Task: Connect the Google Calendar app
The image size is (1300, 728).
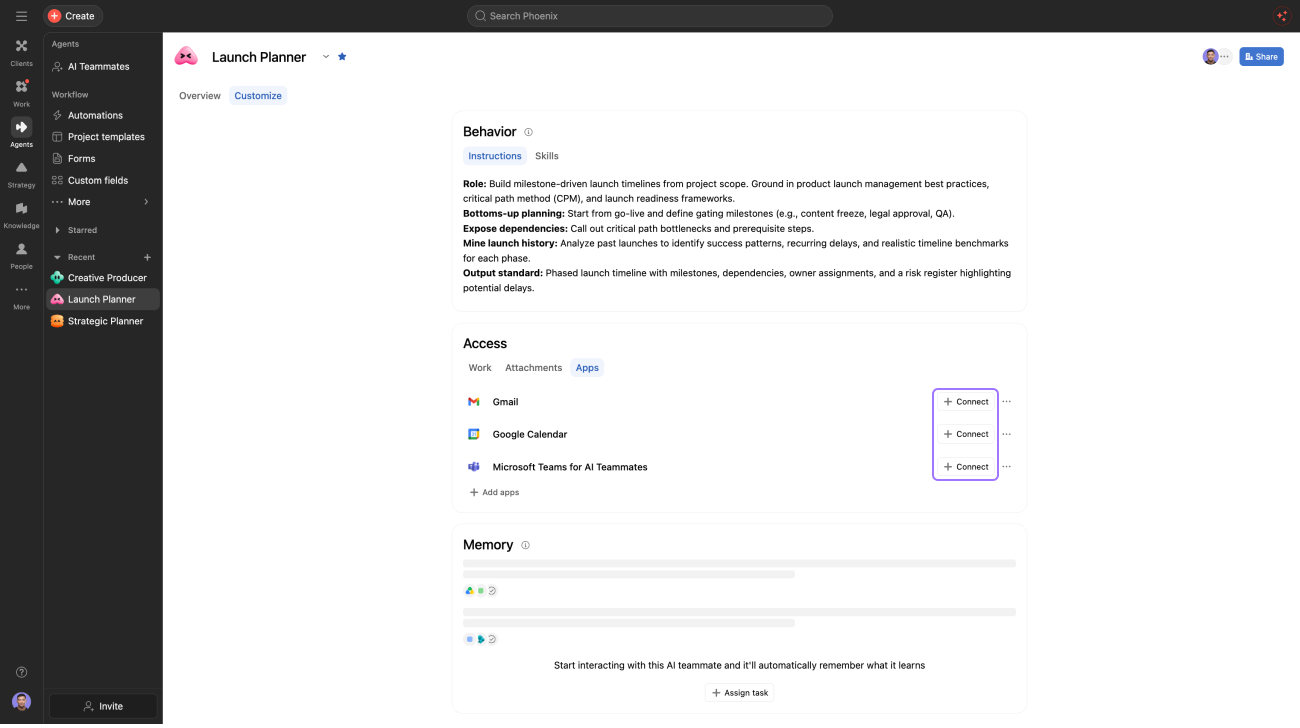Action: [966, 434]
